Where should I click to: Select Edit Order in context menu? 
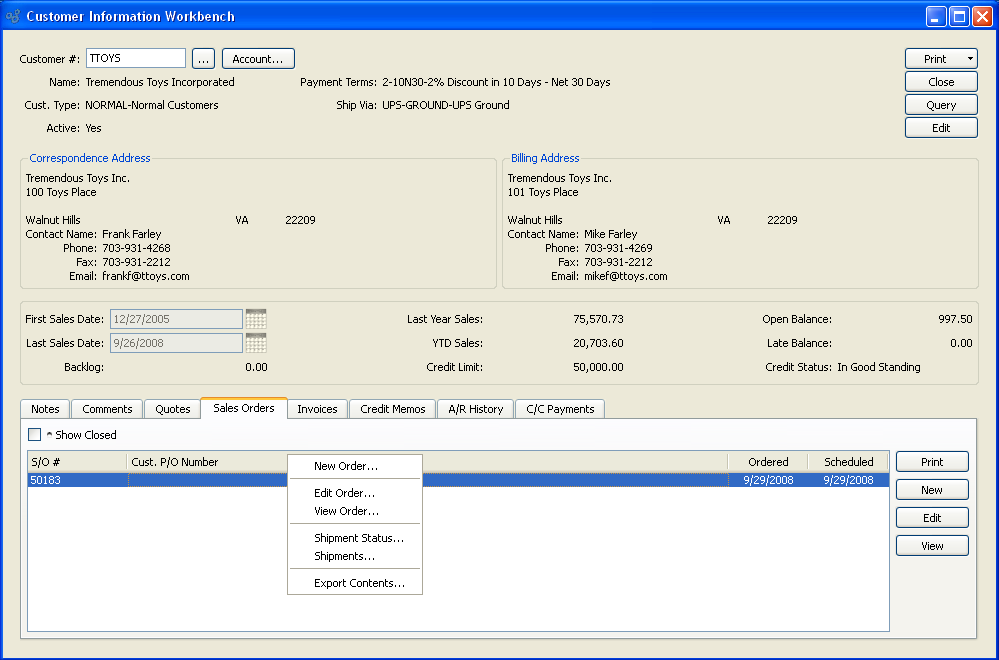[x=344, y=493]
